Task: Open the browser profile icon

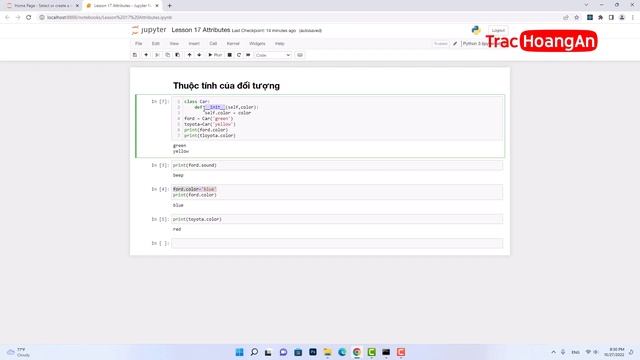Action: click(622, 18)
